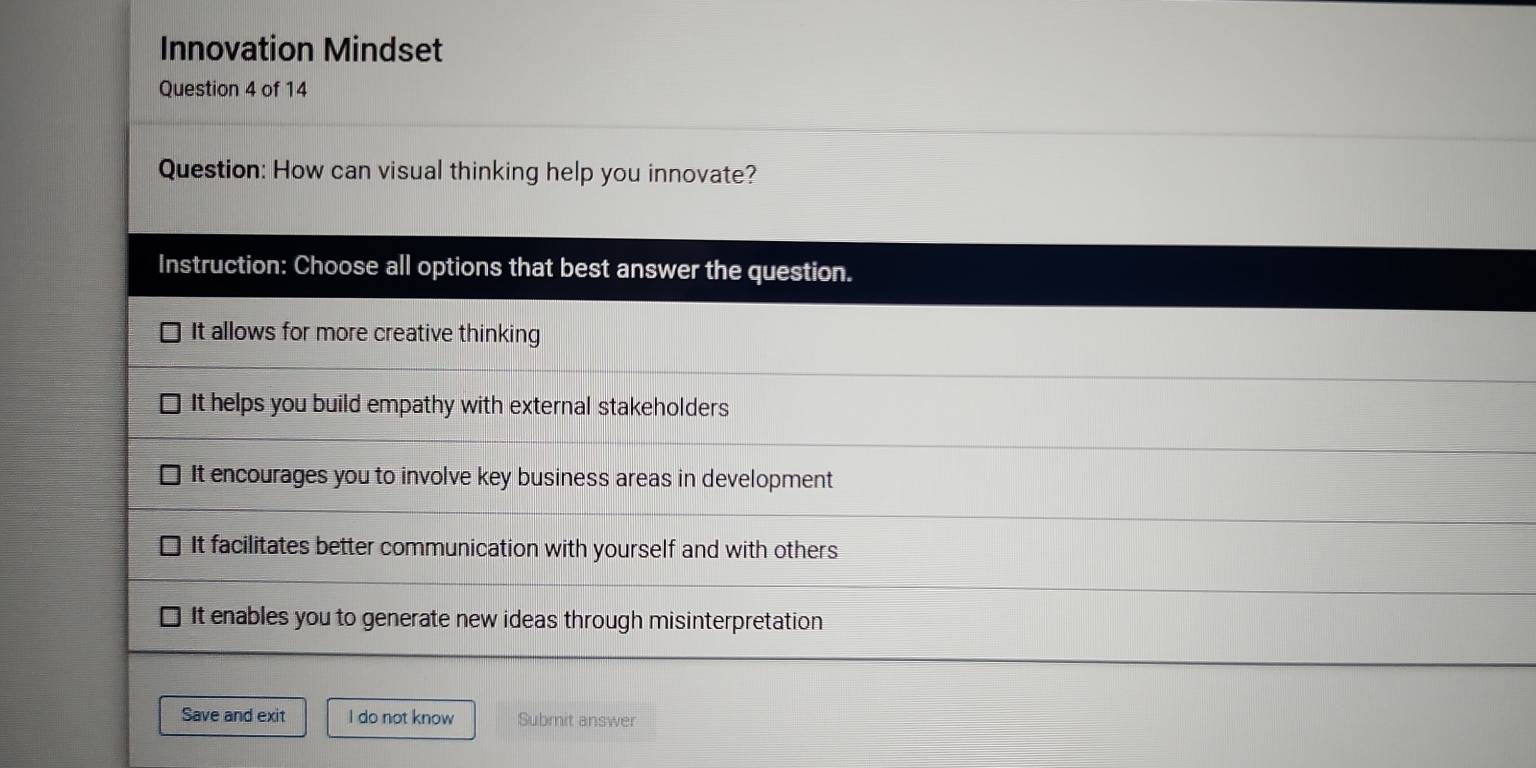Enable the 'involve key business areas' checkbox
The image size is (1536, 768).
click(172, 476)
